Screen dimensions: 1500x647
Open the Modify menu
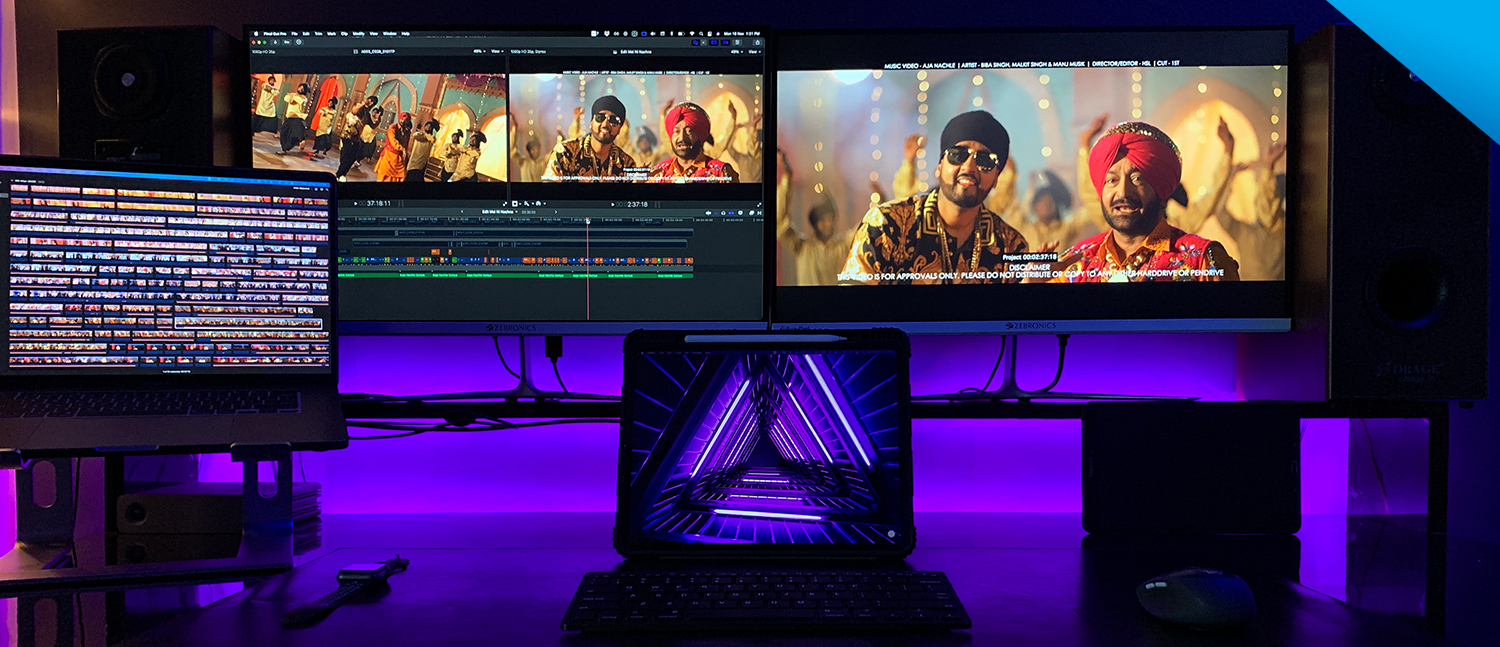(x=358, y=34)
